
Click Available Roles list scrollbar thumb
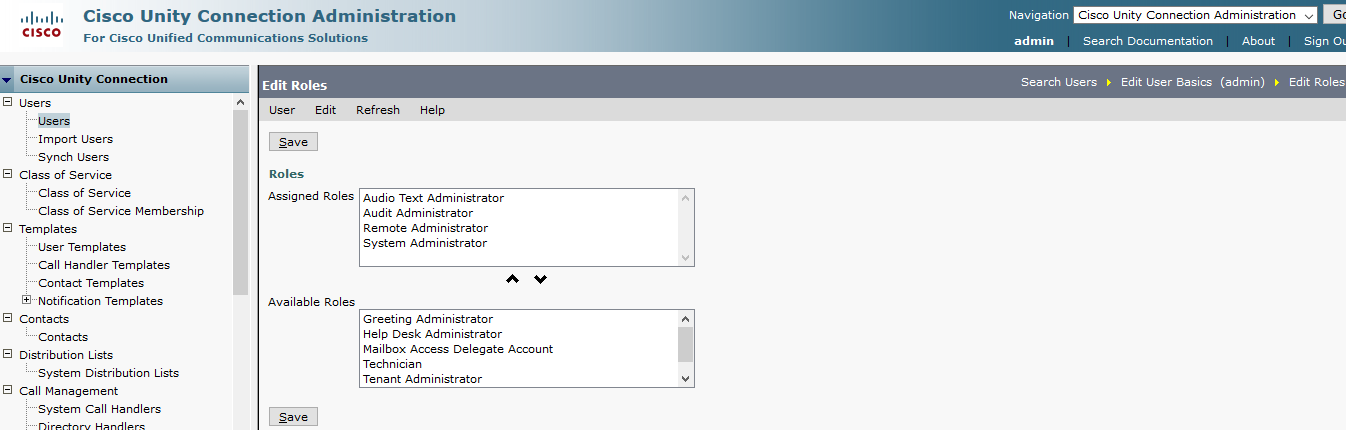click(x=685, y=344)
